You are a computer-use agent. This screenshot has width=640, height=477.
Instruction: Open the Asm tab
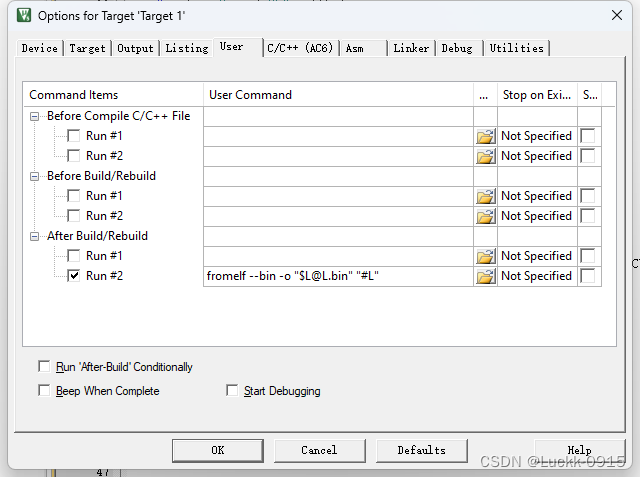click(363, 49)
